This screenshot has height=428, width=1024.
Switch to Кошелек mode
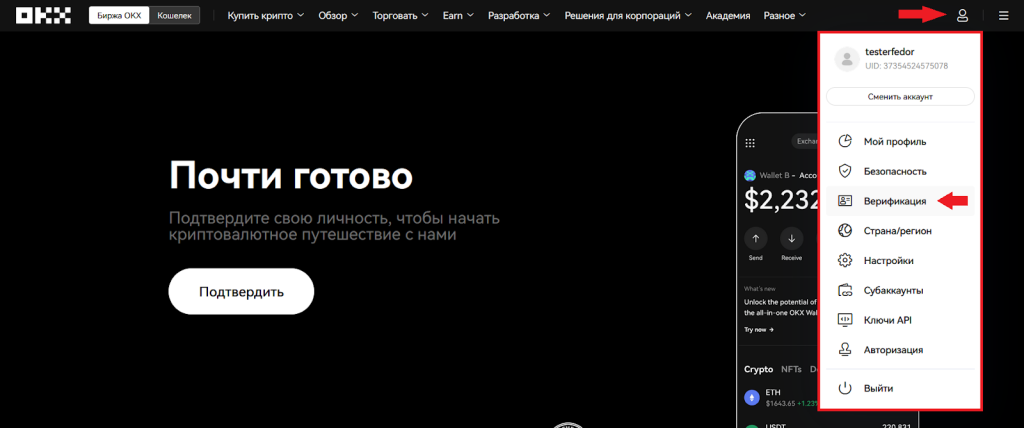click(x=174, y=15)
